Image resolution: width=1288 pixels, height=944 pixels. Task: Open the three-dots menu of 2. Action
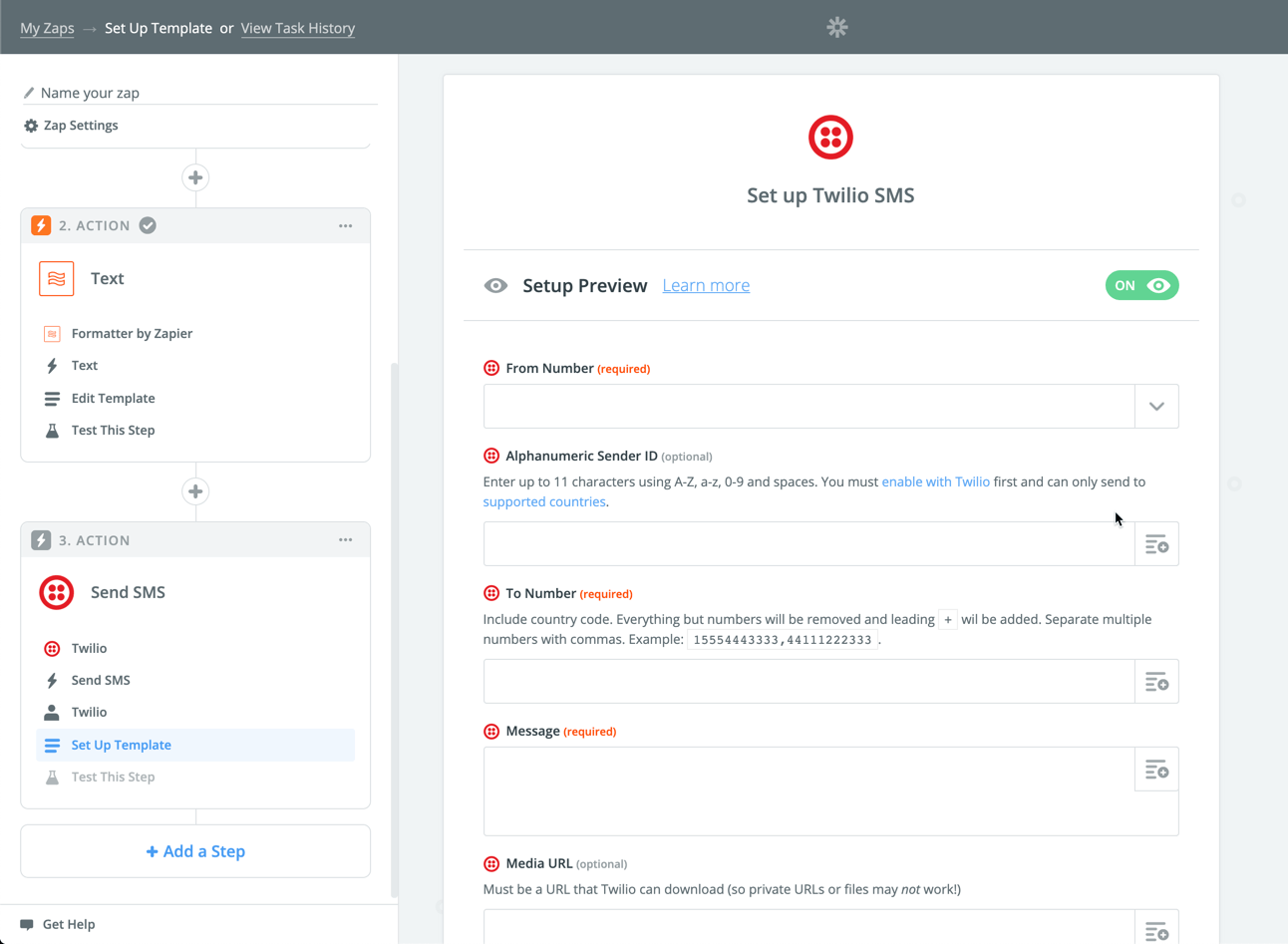pos(345,225)
